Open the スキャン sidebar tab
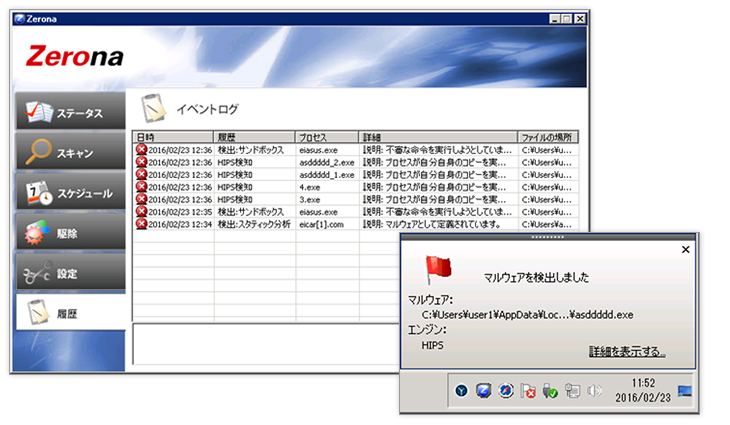The height and width of the screenshot is (425, 730). click(71, 151)
